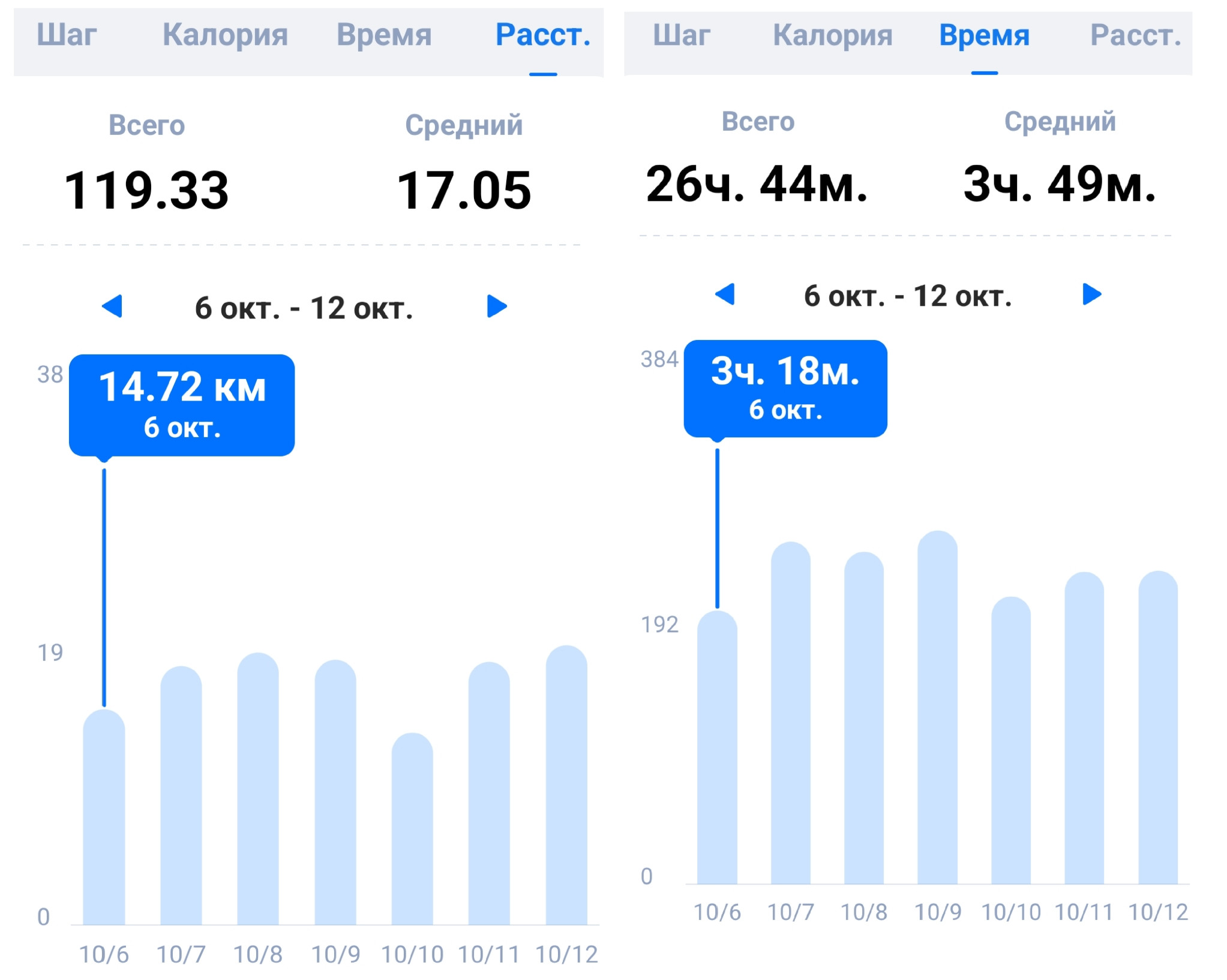
Task: Select 10/8 bar in distance chart
Action: [x=258, y=789]
